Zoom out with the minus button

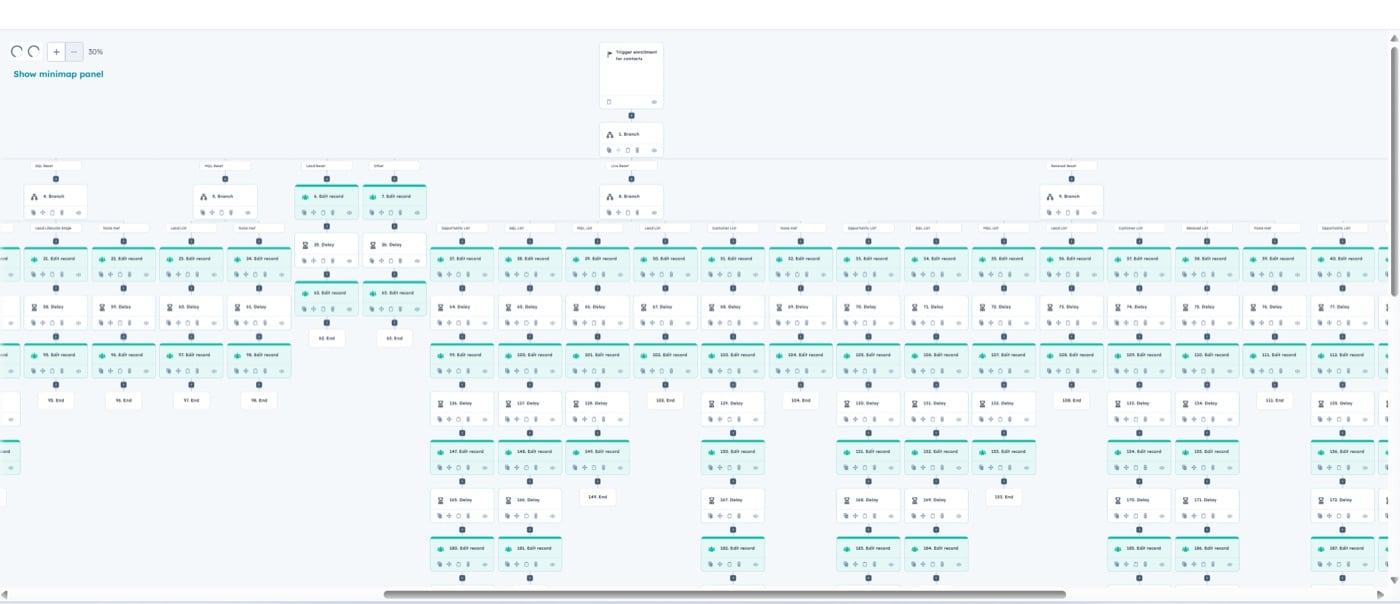tap(74, 52)
